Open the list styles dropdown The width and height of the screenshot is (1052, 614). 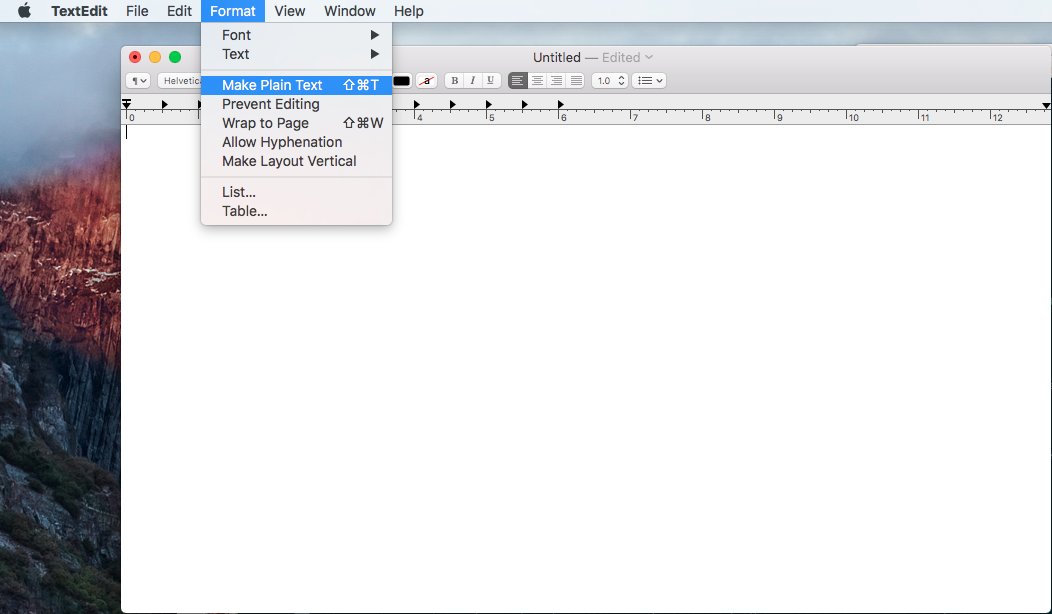tap(648, 81)
